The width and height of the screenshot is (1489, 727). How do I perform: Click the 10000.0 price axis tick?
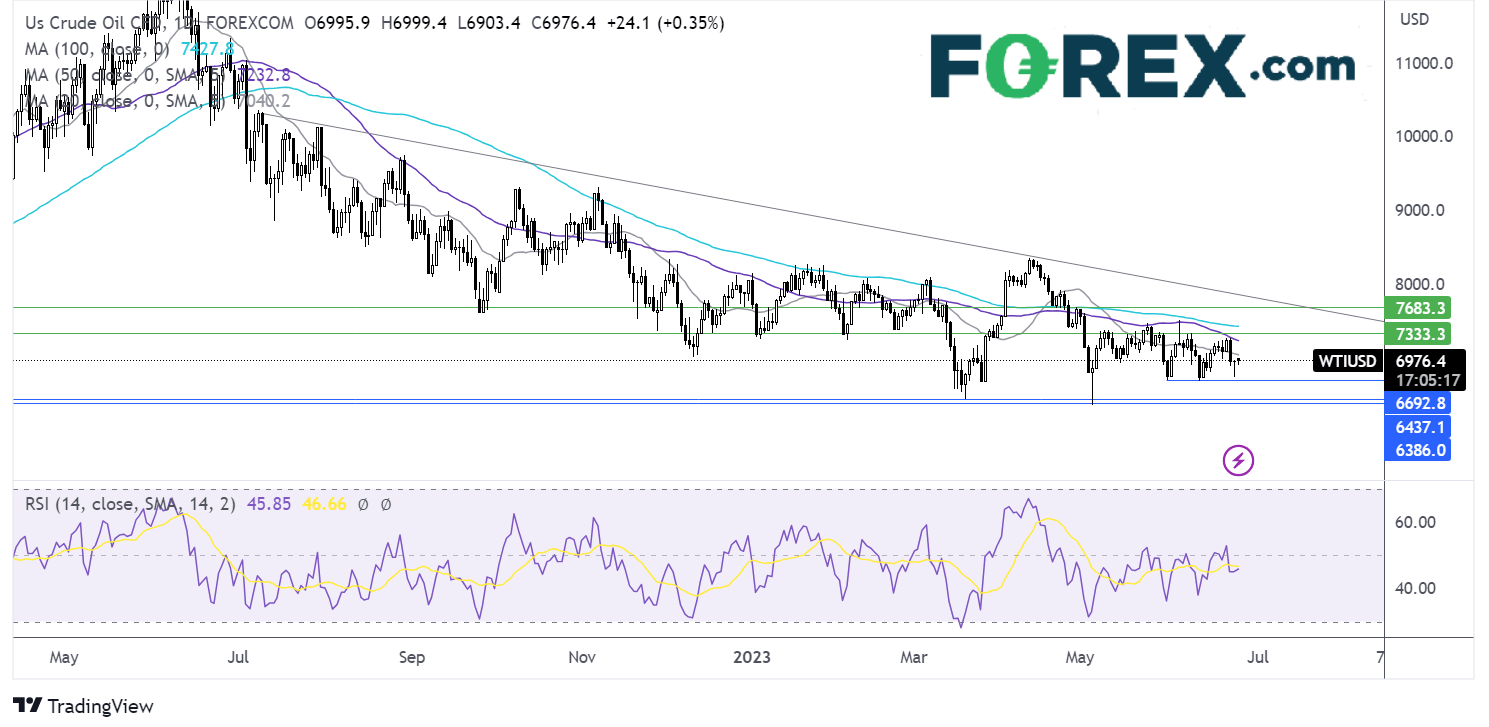tap(1424, 137)
